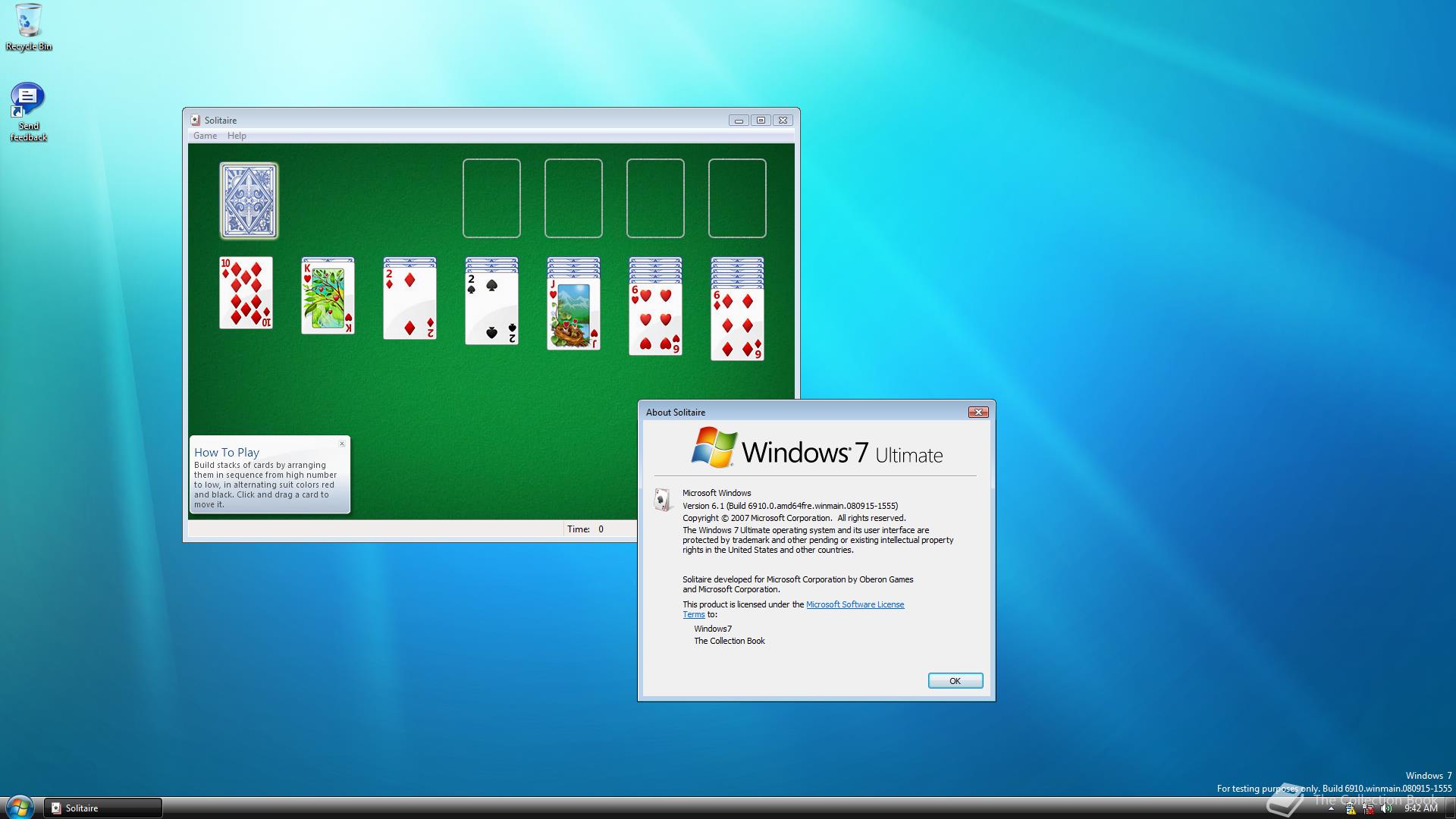This screenshot has width=1456, height=819.
Task: Close the About Solitaire dialog
Action: click(x=978, y=412)
